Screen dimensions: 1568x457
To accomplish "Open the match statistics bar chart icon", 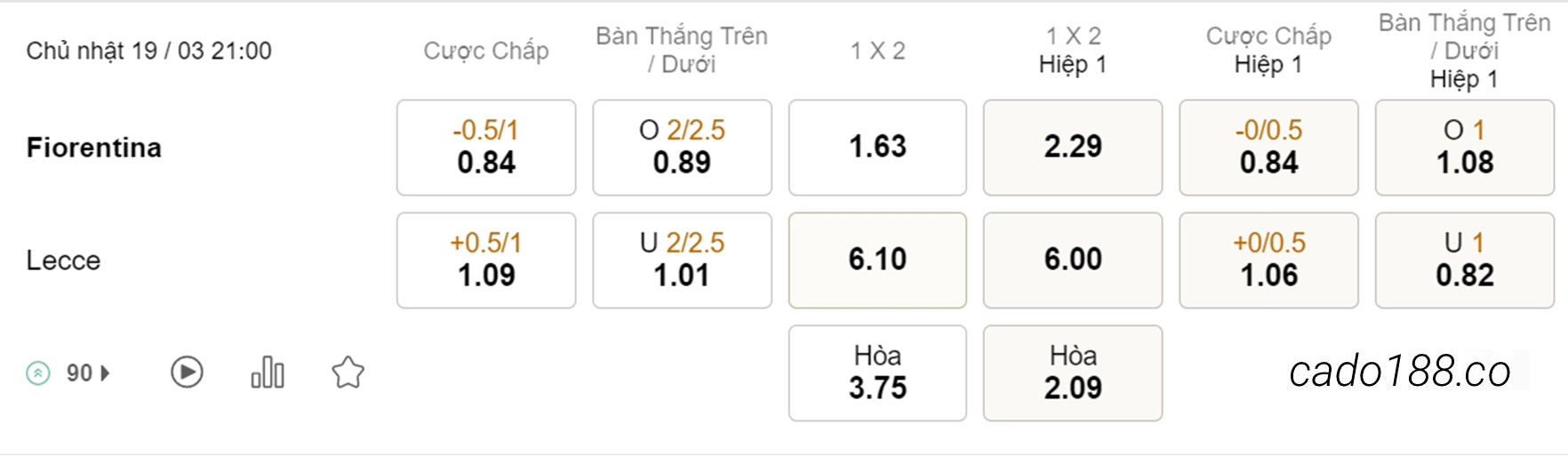I will (268, 372).
